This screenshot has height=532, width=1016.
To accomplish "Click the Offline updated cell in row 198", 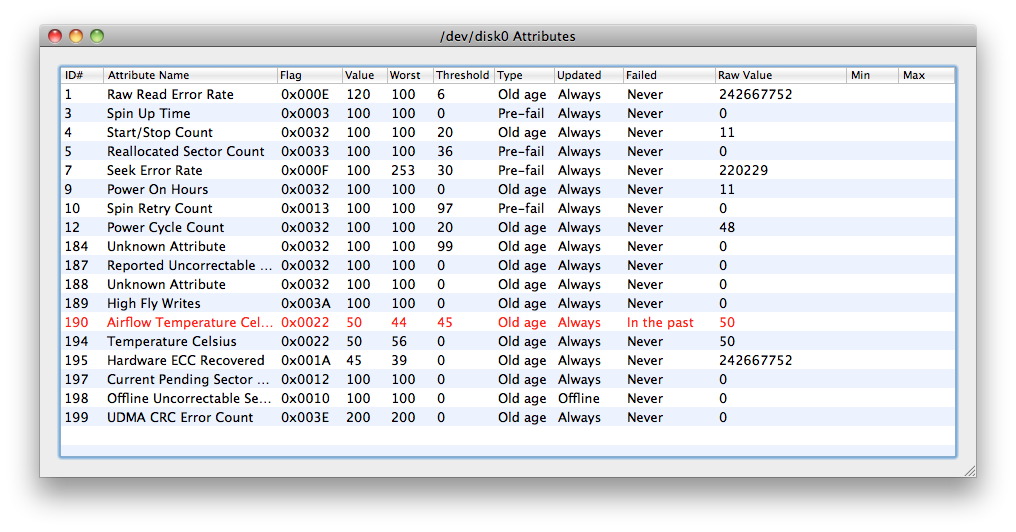I will 579,399.
